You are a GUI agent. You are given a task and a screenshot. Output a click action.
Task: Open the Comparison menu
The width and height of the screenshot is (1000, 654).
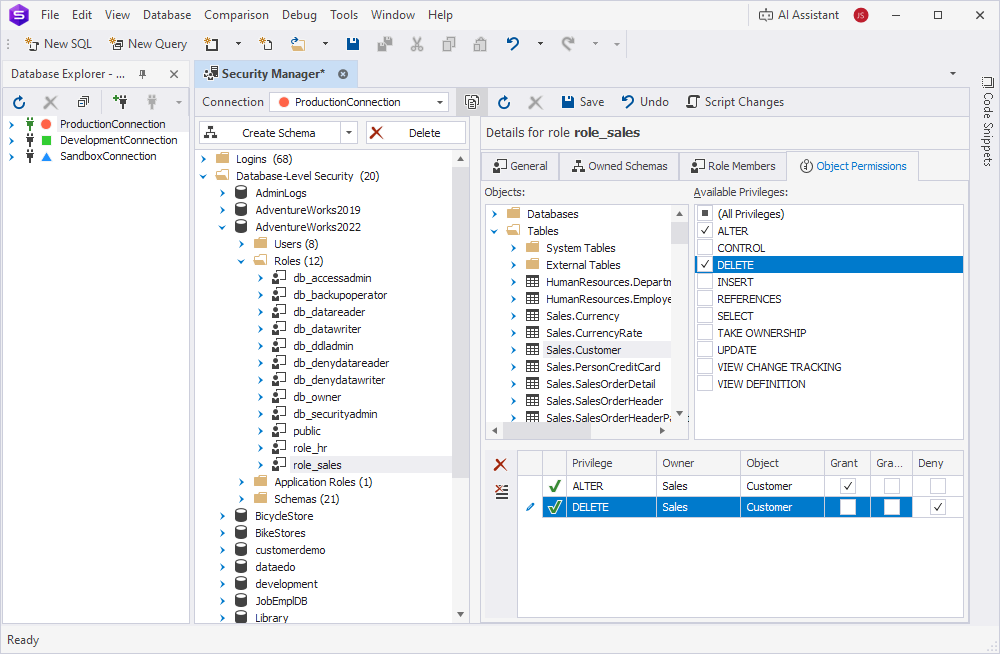[236, 14]
